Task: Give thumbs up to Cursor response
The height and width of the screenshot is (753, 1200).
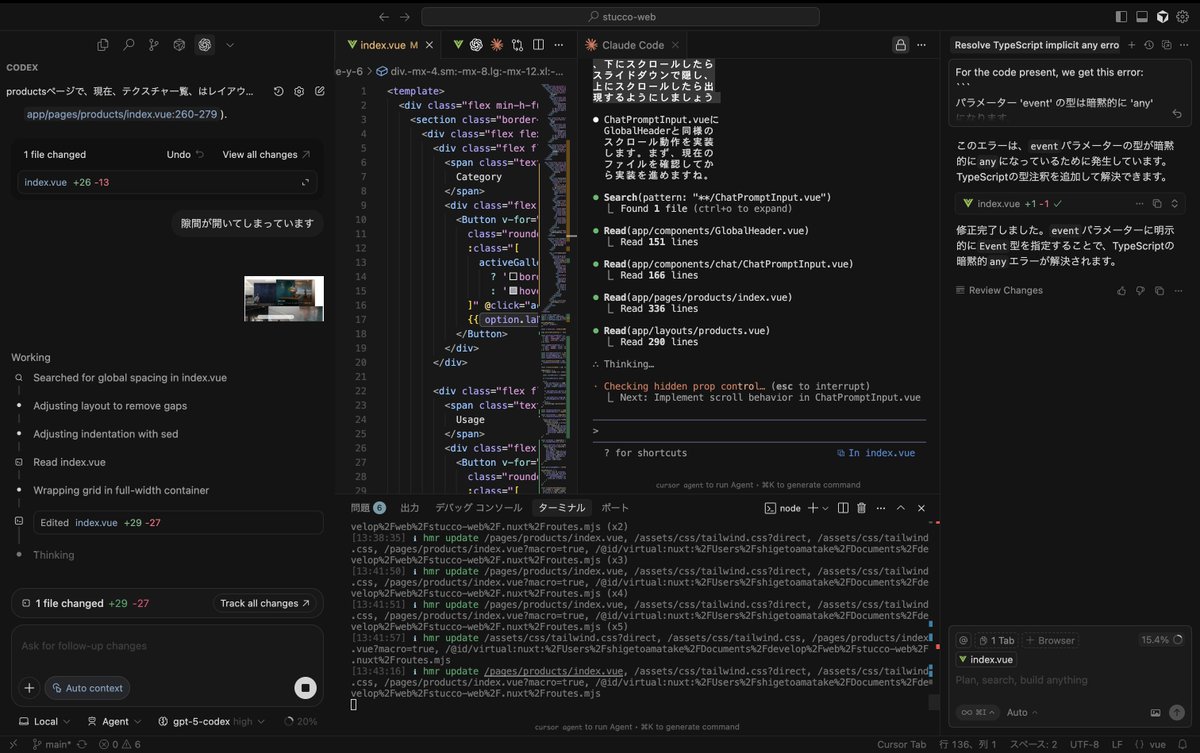Action: (1122, 290)
